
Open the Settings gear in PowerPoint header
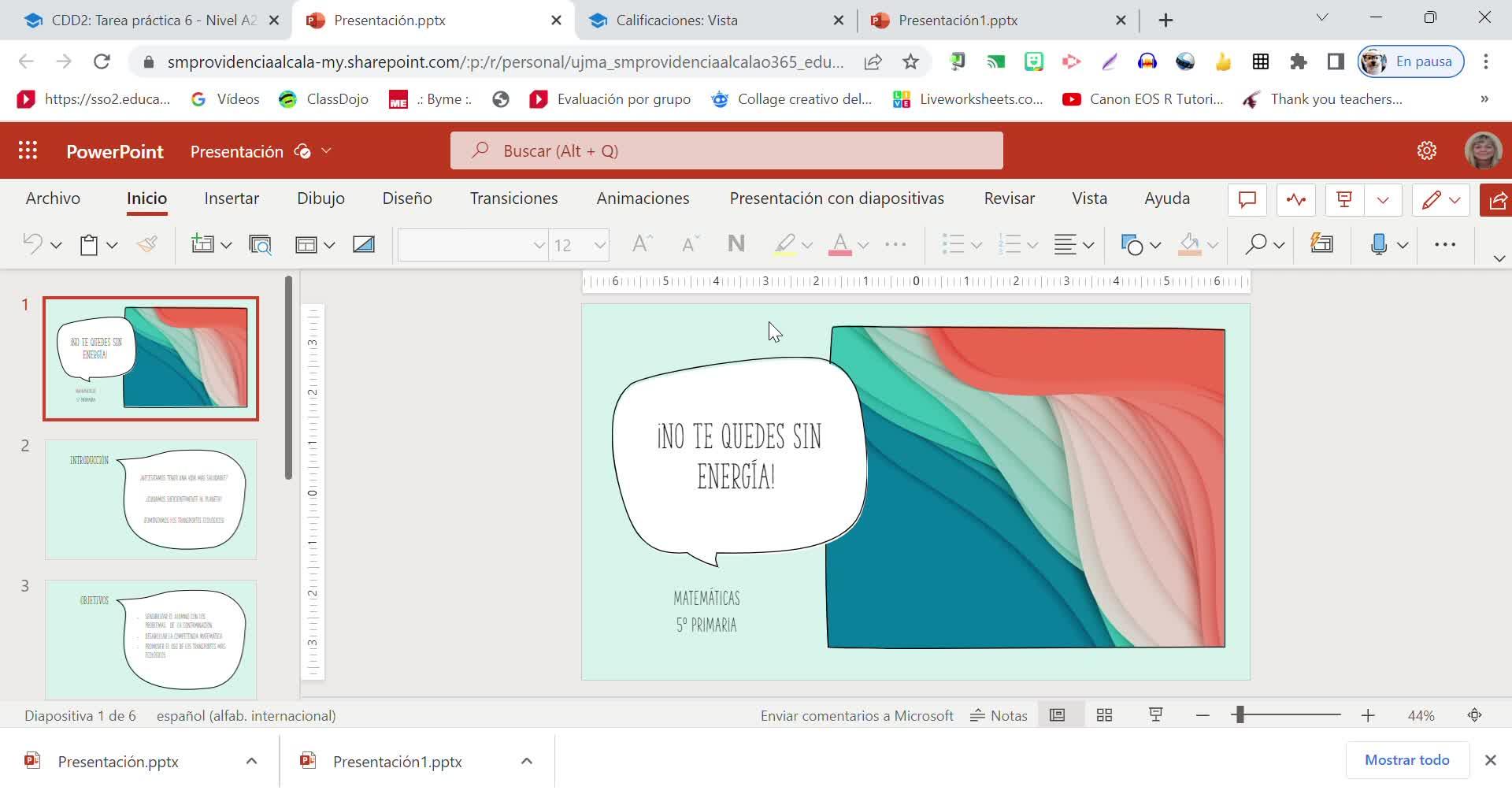(1426, 150)
